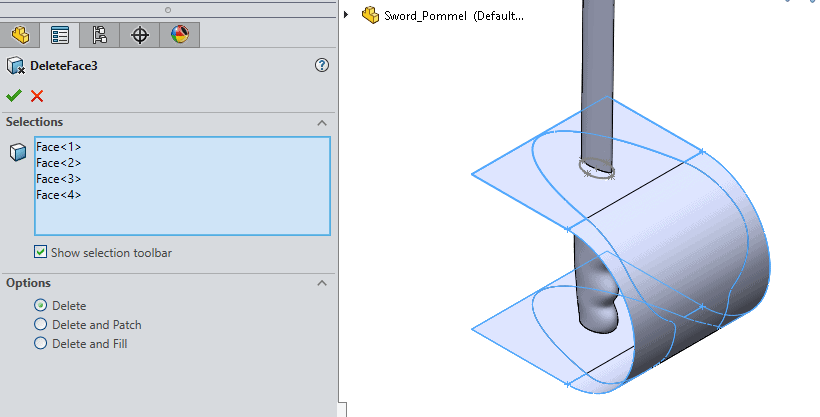Click the DeleteFace3 feature icon
This screenshot has height=417, width=820.
click(x=16, y=66)
